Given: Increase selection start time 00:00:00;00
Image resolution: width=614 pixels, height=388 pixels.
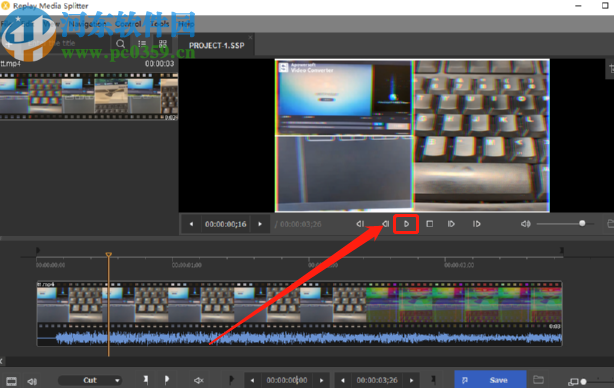Looking at the screenshot, I should tap(321, 380).
